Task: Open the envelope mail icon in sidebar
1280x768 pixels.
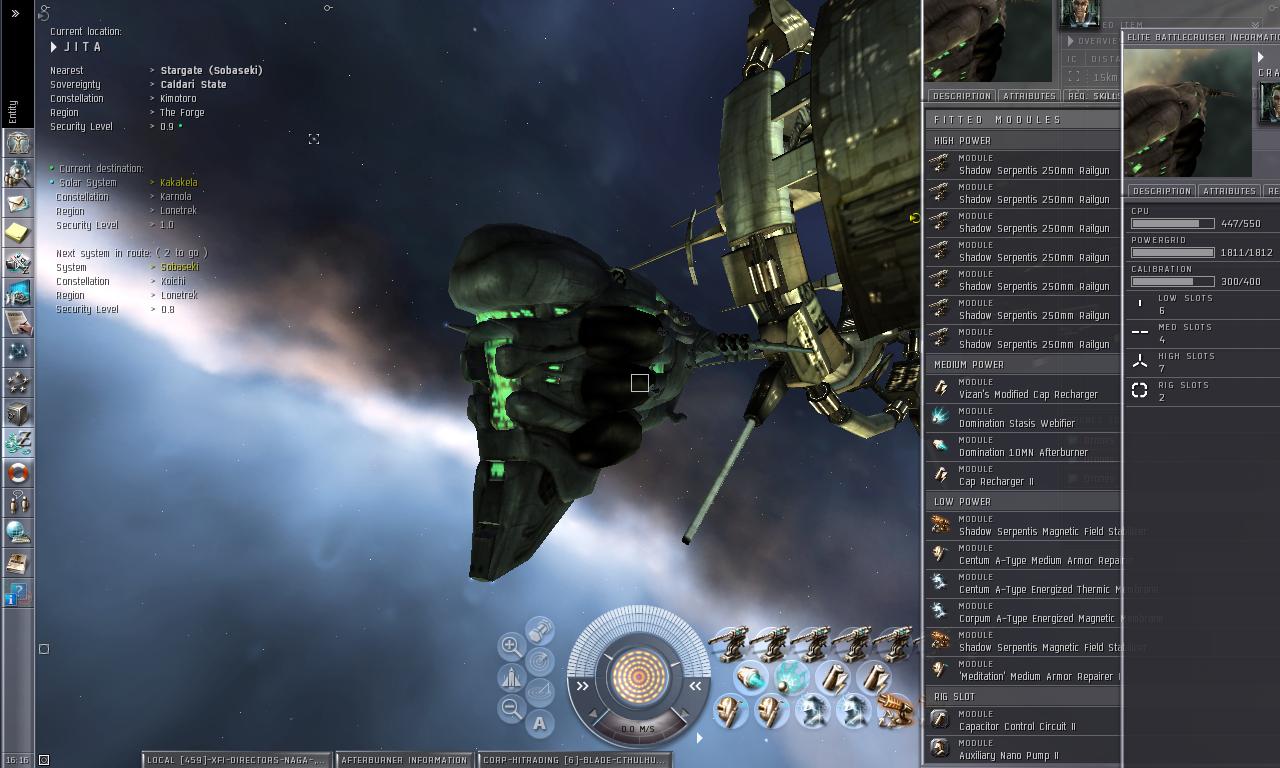Action: click(18, 203)
